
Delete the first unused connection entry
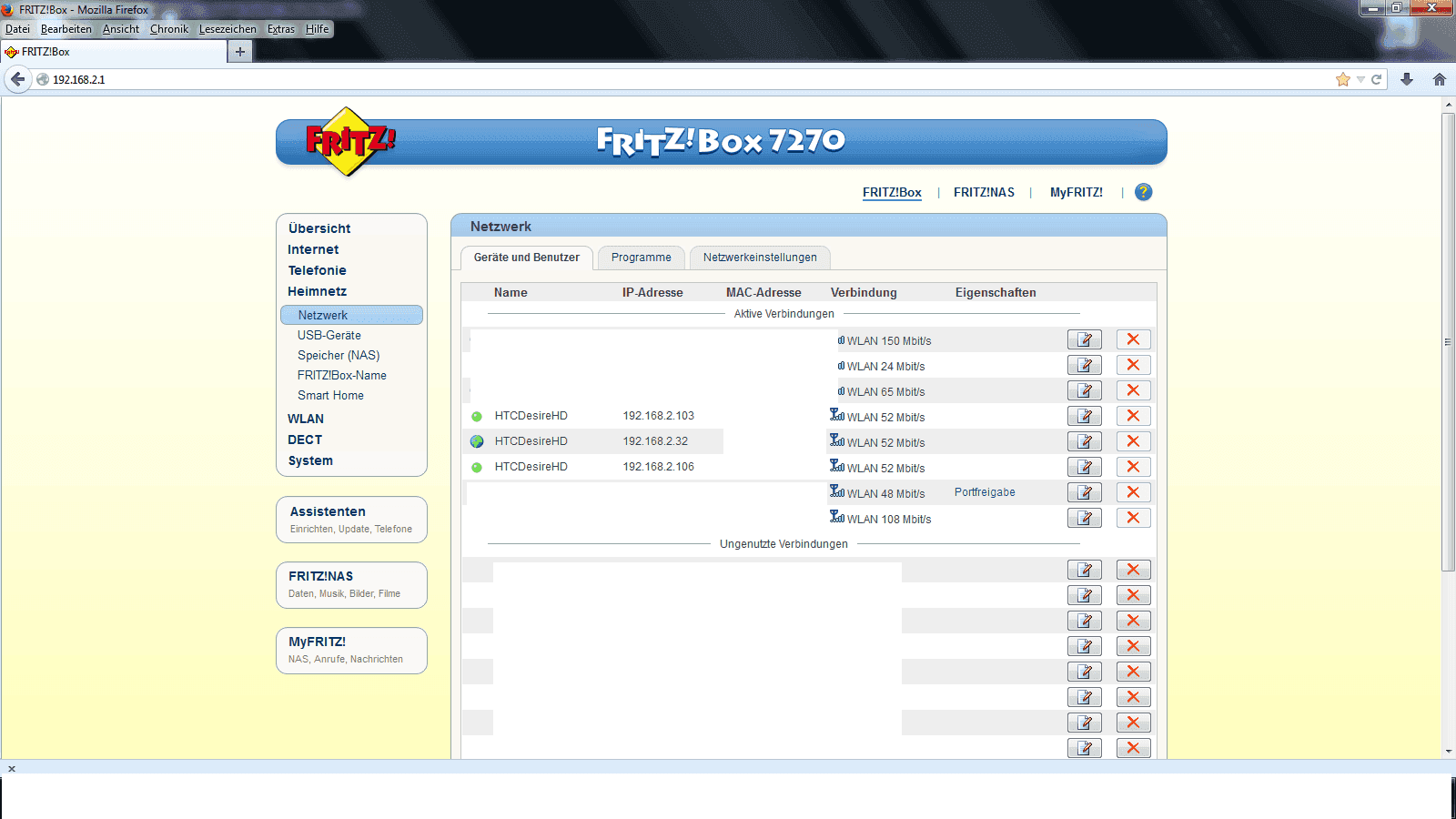click(1134, 570)
